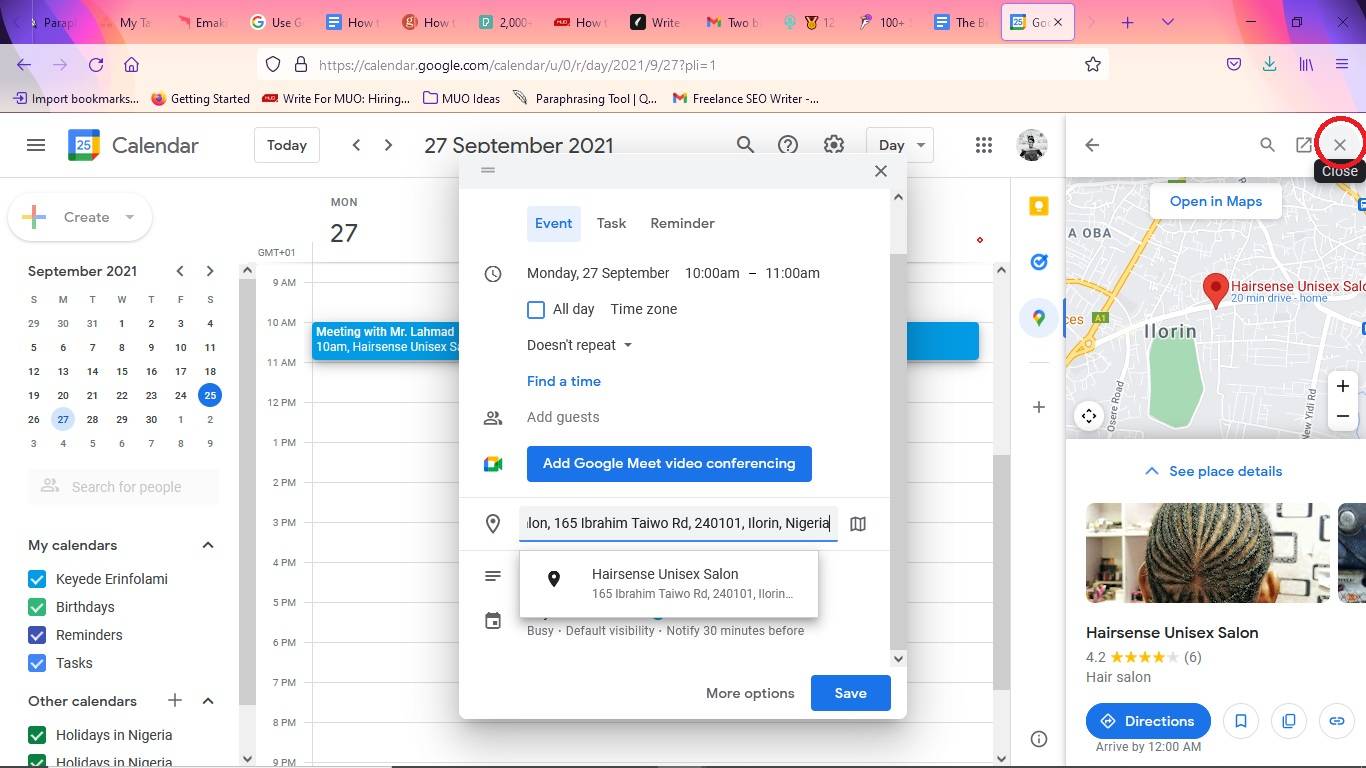Click the Today button
The image size is (1366, 768).
coord(287,145)
